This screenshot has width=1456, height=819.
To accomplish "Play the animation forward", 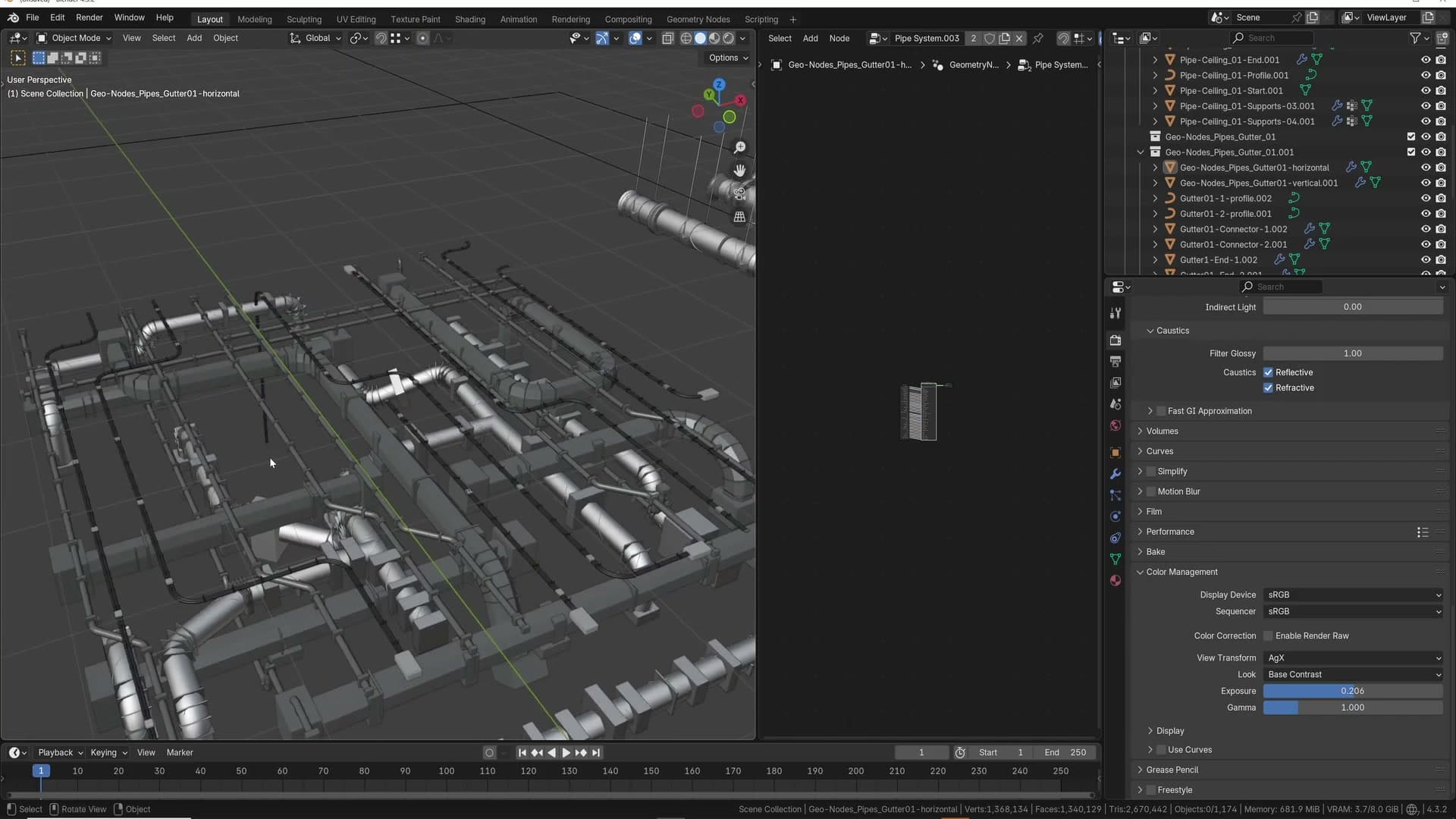I will click(566, 753).
